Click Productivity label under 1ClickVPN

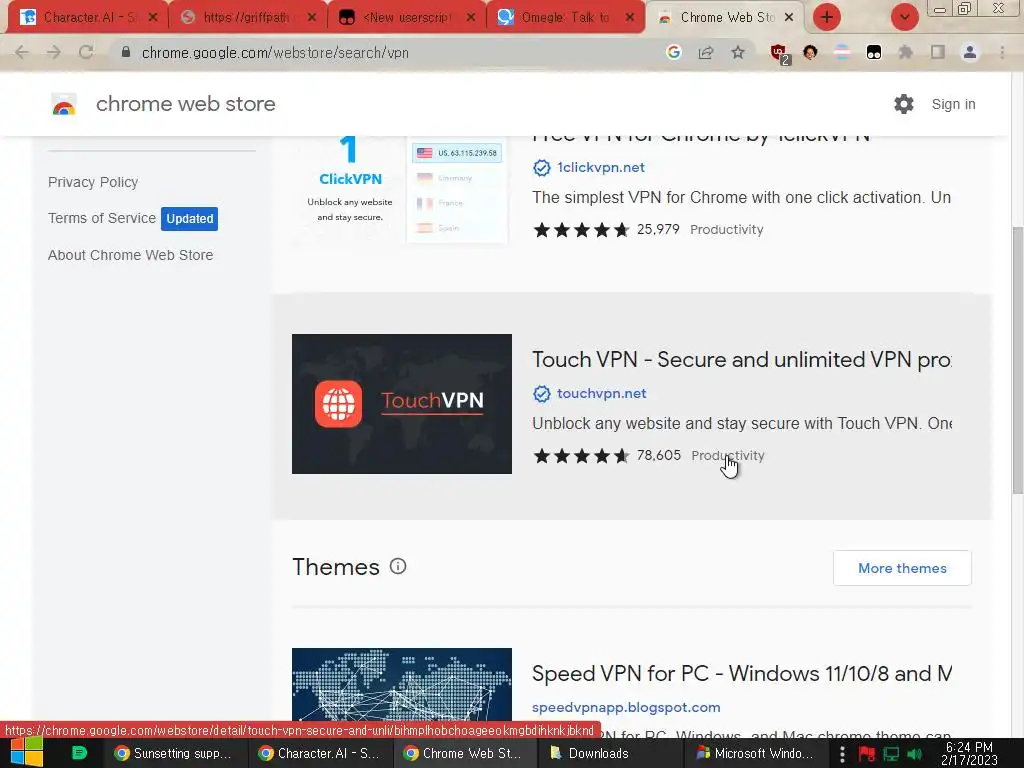[726, 230]
